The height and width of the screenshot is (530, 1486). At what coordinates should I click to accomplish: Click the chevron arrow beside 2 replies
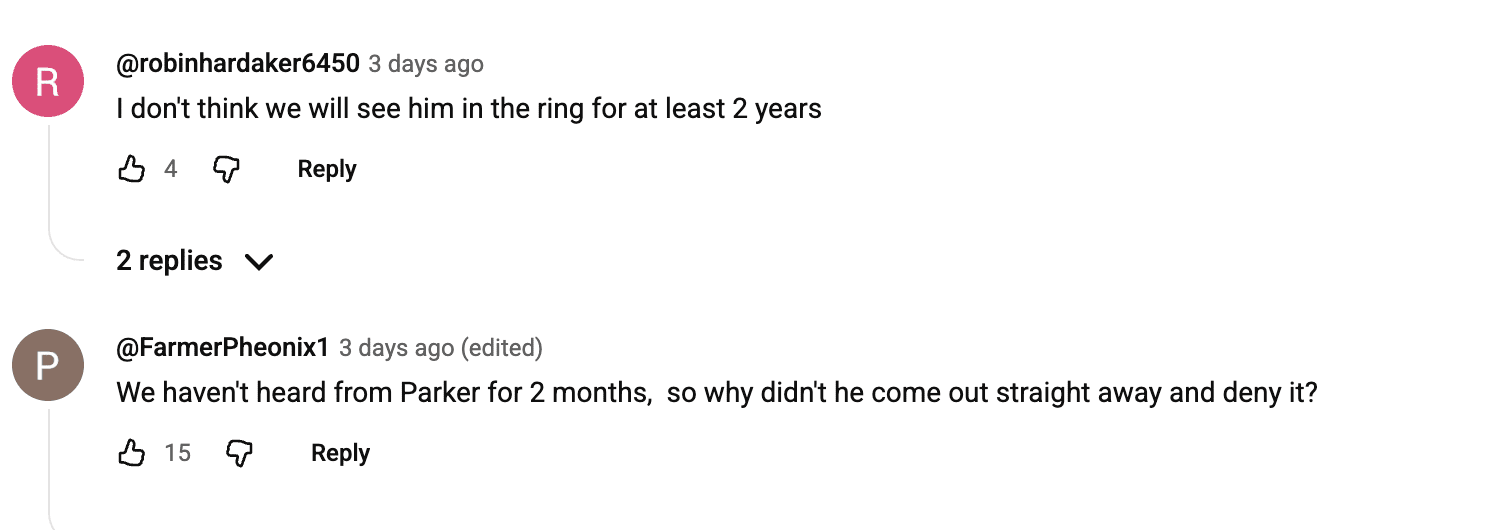[x=259, y=262]
